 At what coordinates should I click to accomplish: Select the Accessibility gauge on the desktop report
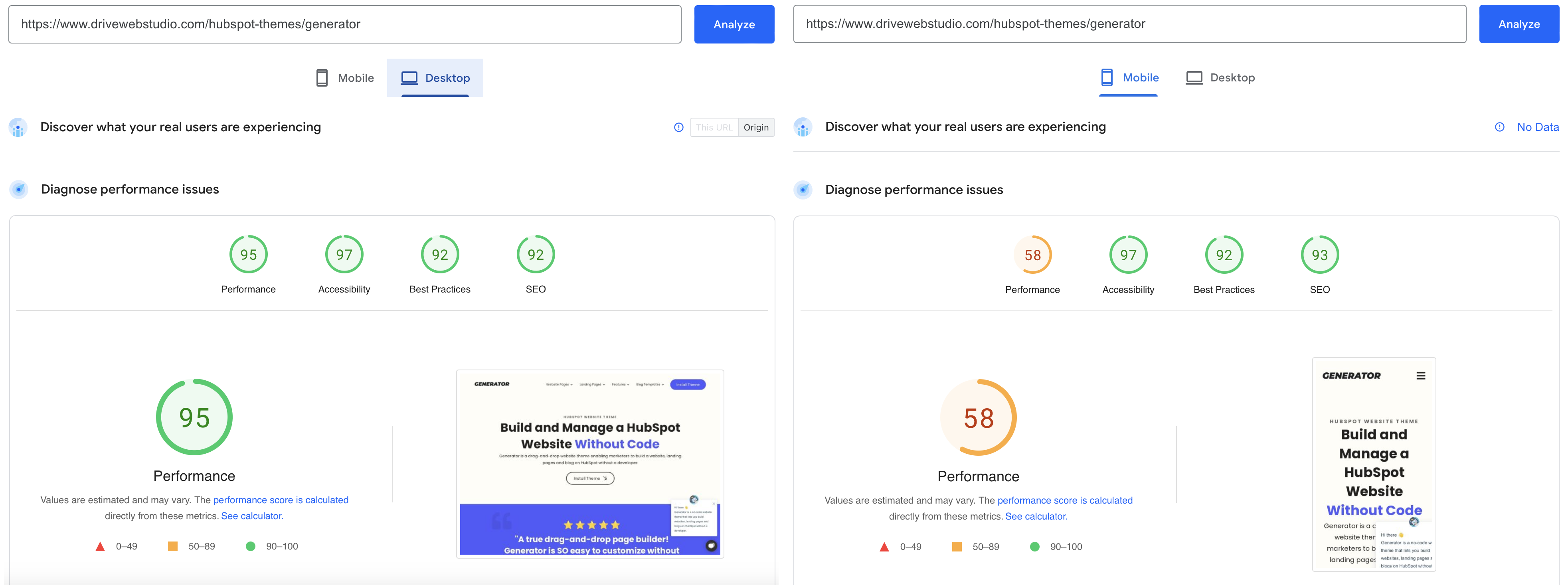(344, 255)
